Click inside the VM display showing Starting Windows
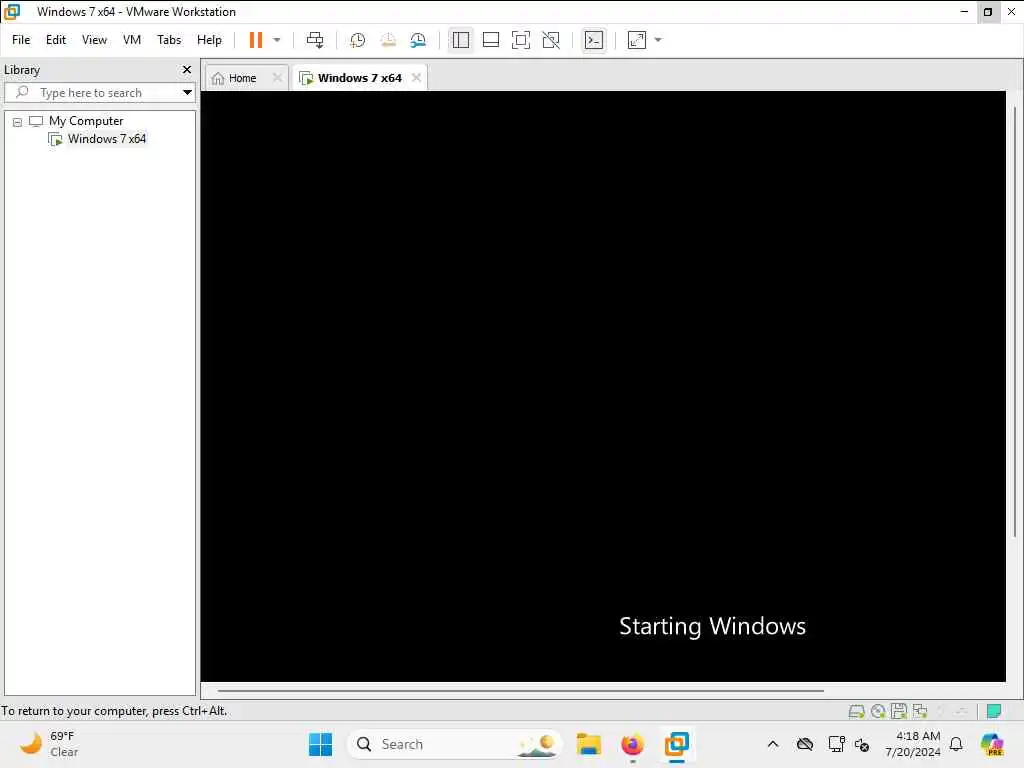Image resolution: width=1024 pixels, height=768 pixels. [x=603, y=386]
